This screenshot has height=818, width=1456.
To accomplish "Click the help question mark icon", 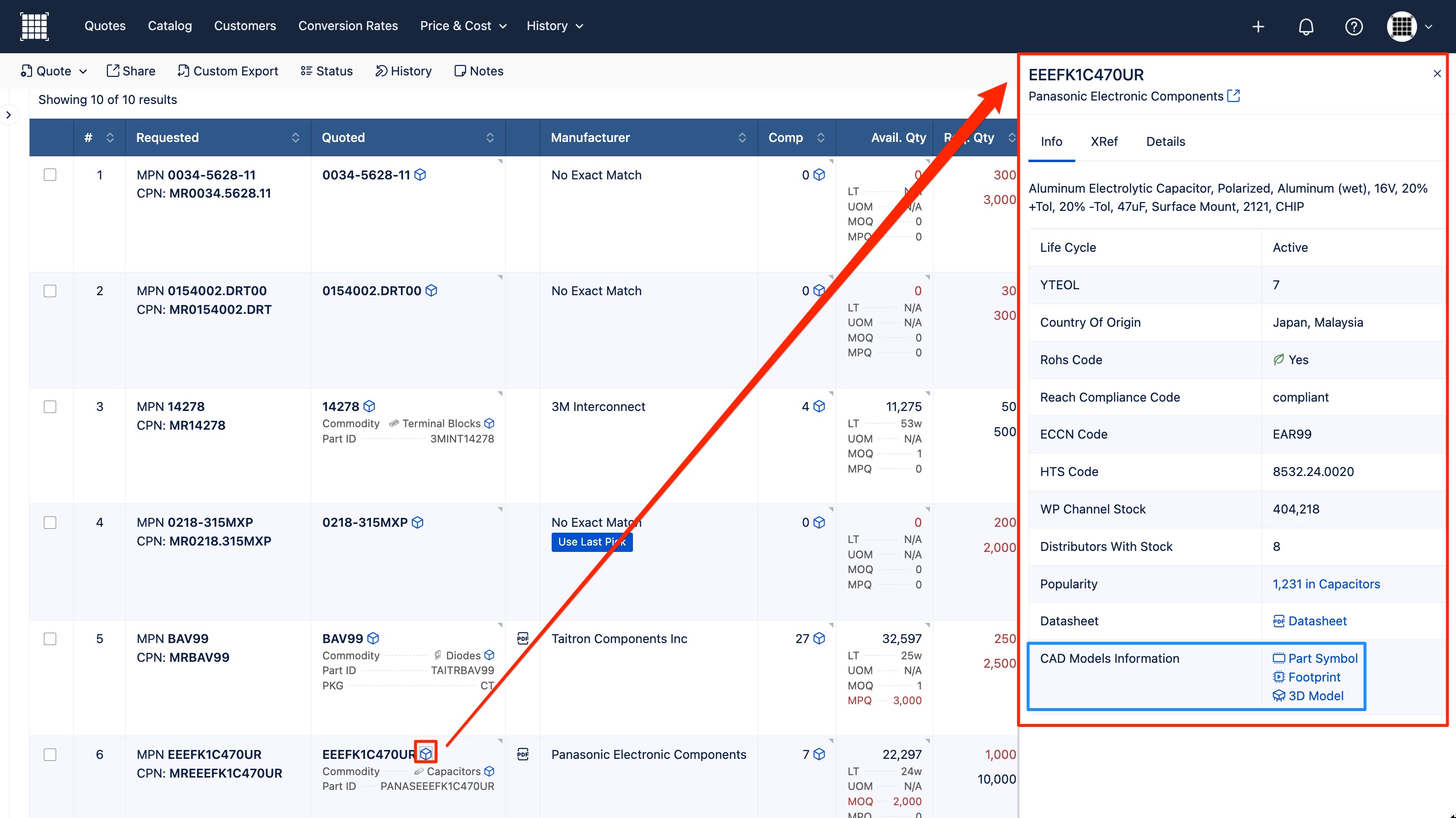I will 1353,27.
